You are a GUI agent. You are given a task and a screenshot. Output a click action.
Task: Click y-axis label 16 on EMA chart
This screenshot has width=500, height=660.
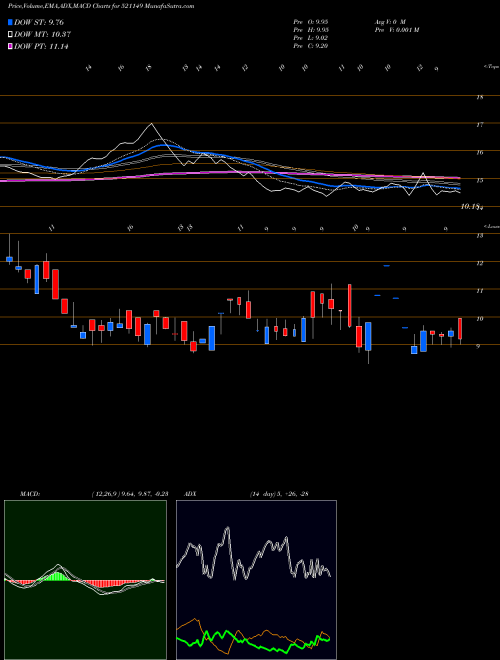479,152
